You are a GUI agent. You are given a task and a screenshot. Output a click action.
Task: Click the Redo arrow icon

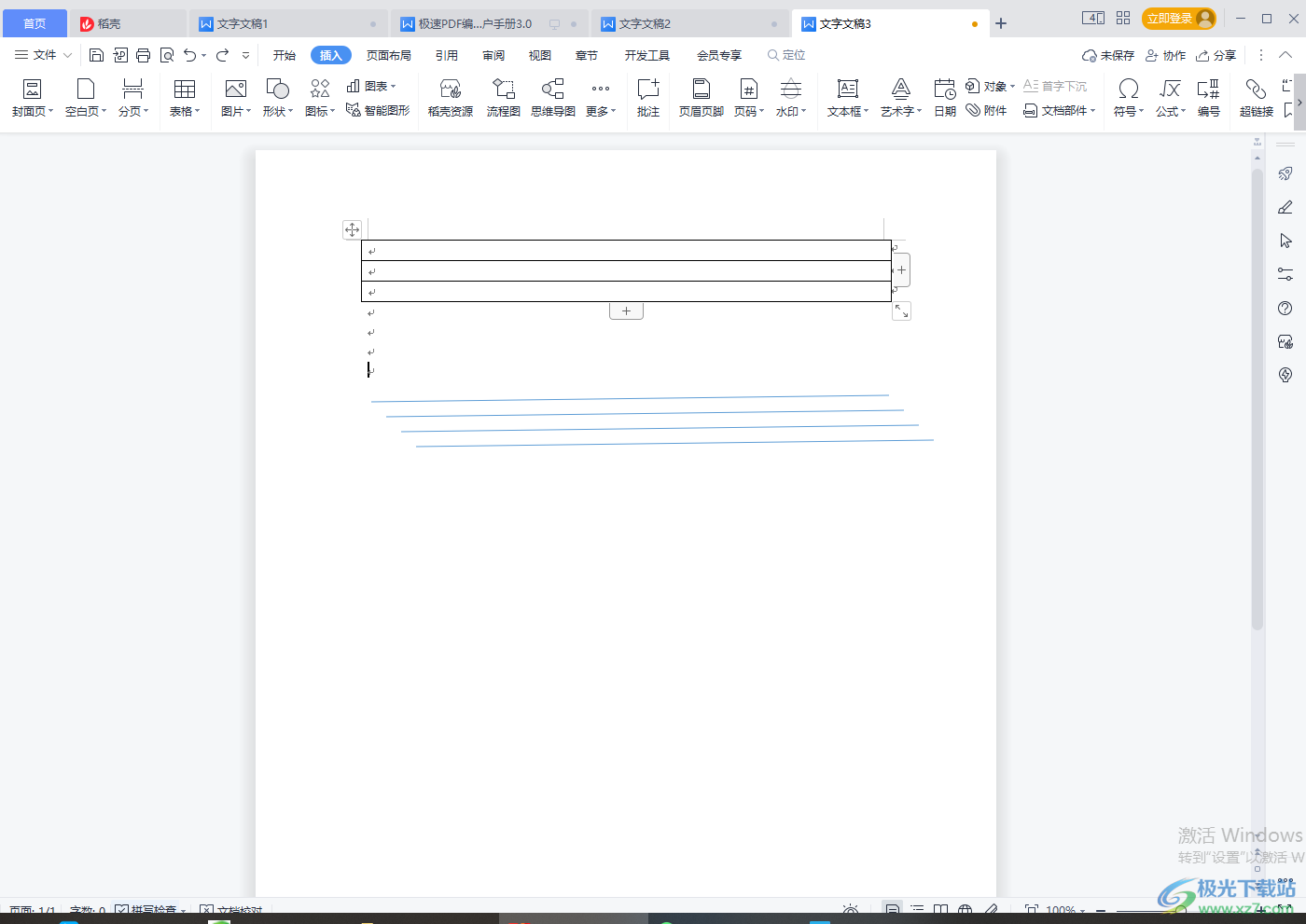tap(223, 55)
